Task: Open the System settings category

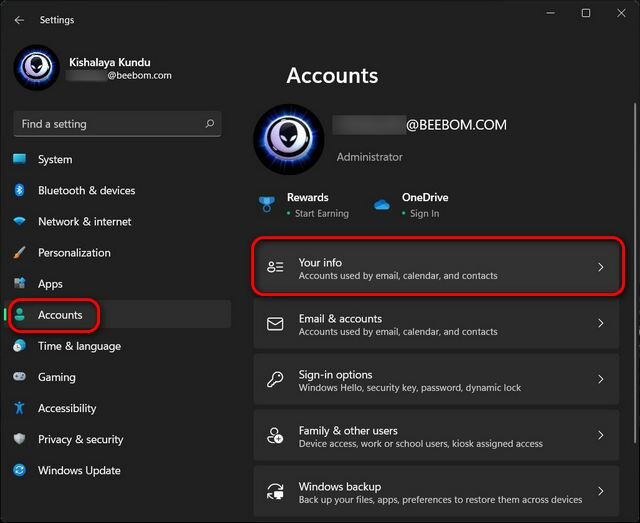Action: tap(118, 159)
